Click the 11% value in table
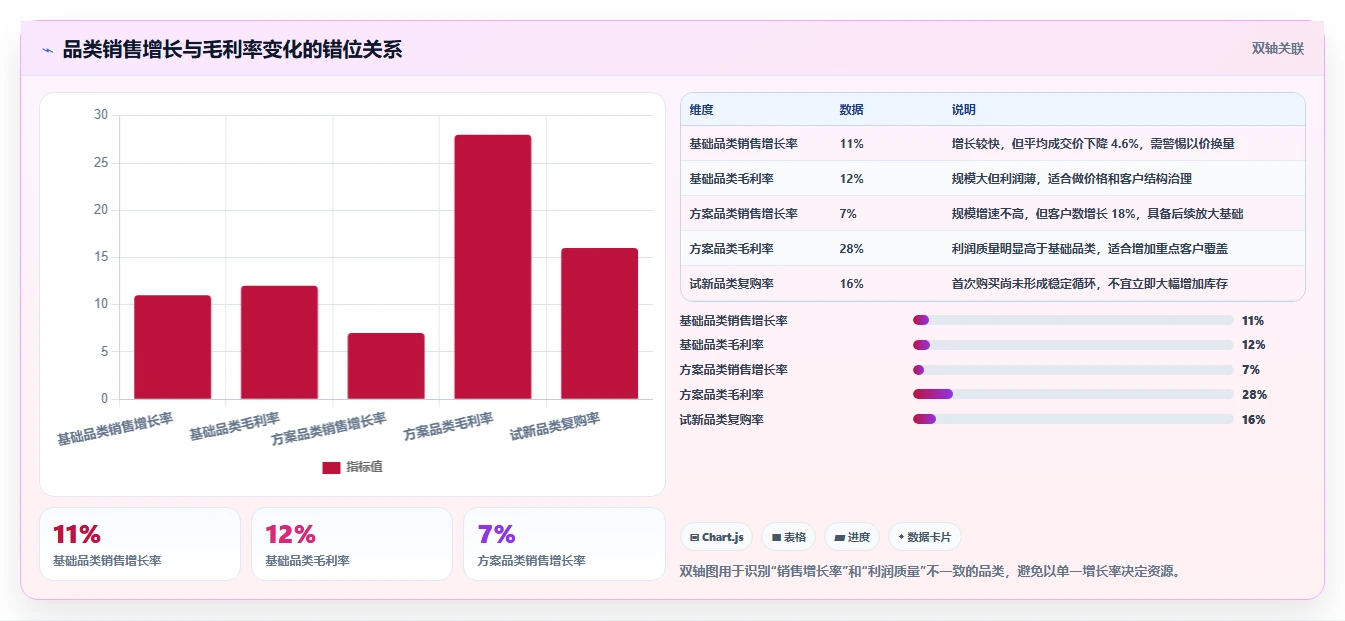The width and height of the screenshot is (1345, 621). point(851,144)
